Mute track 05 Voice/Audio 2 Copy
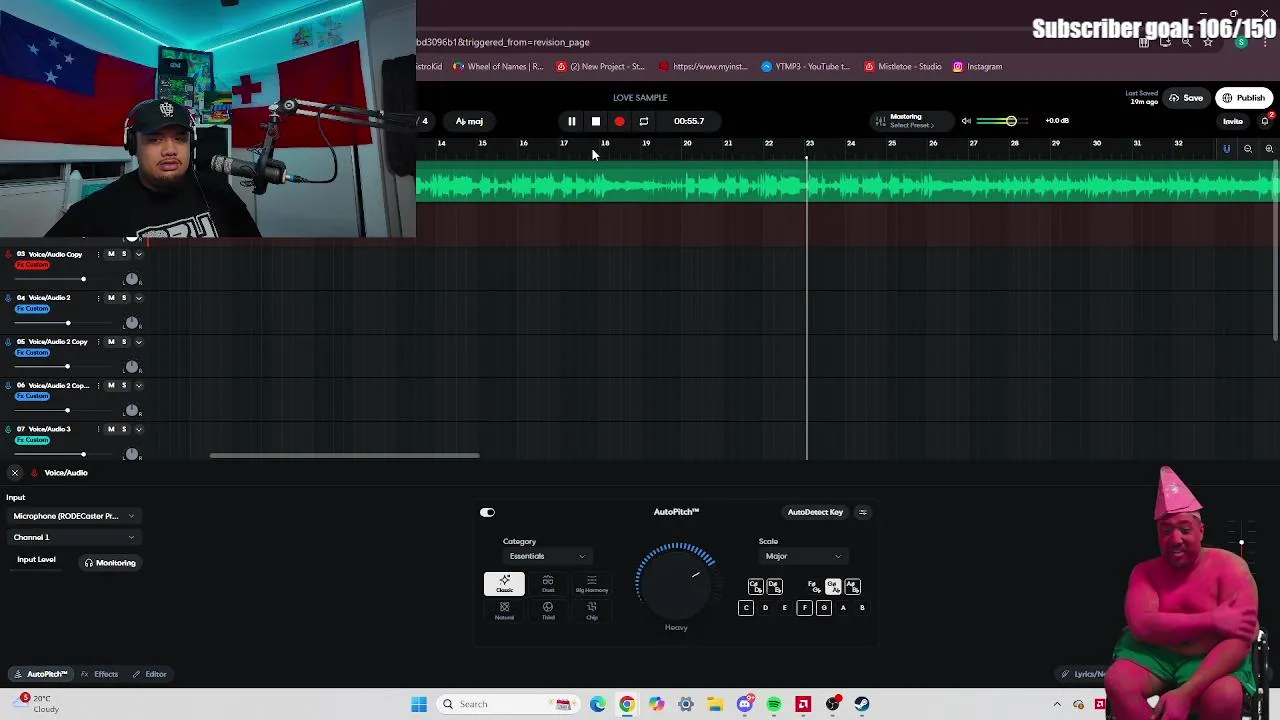 (x=111, y=342)
